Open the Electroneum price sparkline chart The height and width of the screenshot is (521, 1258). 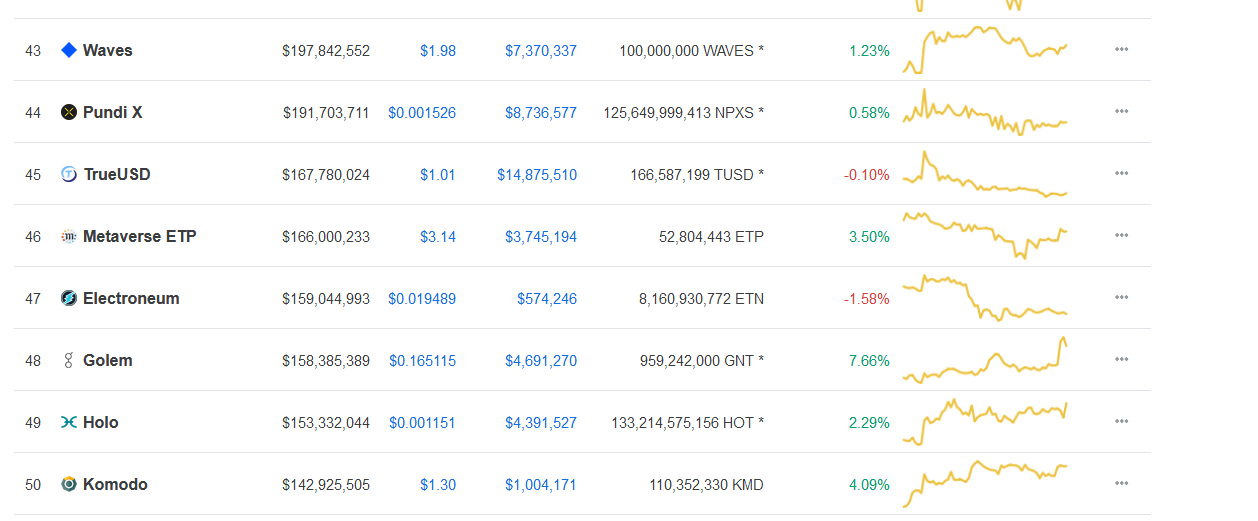click(x=985, y=298)
